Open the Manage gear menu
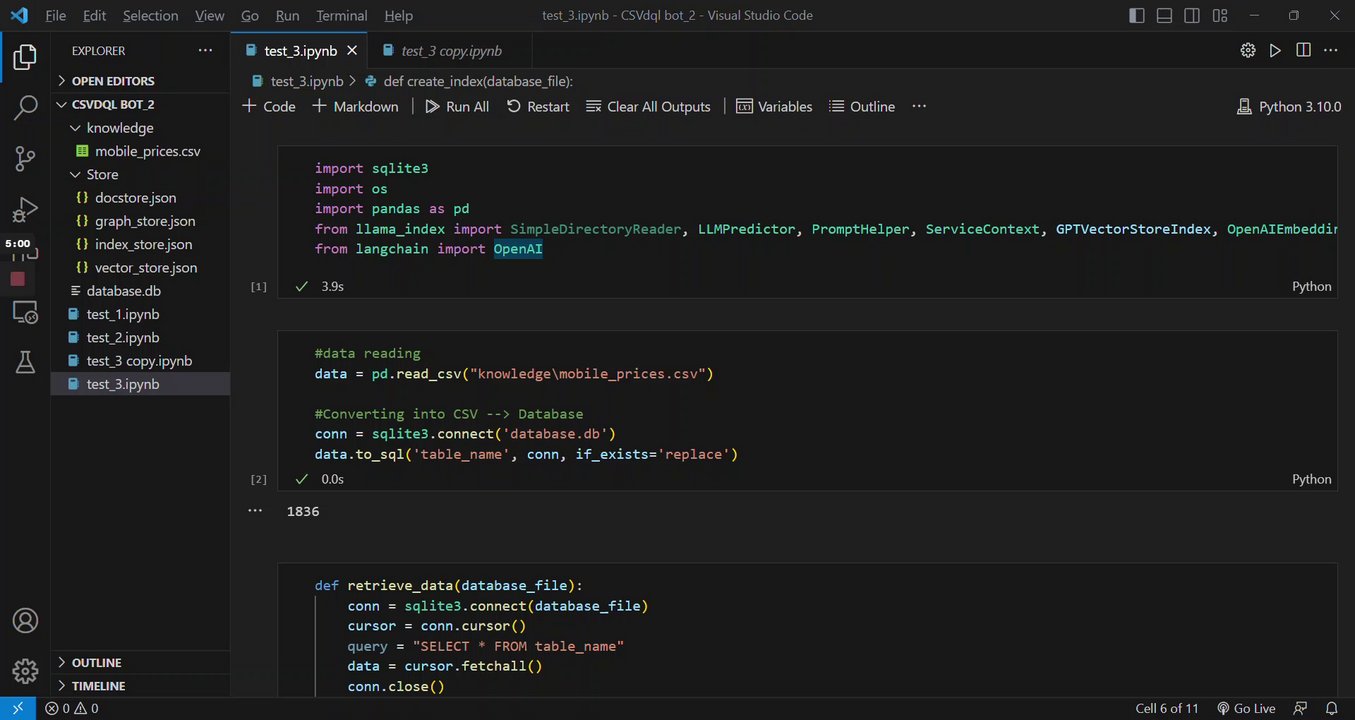 pos(25,671)
